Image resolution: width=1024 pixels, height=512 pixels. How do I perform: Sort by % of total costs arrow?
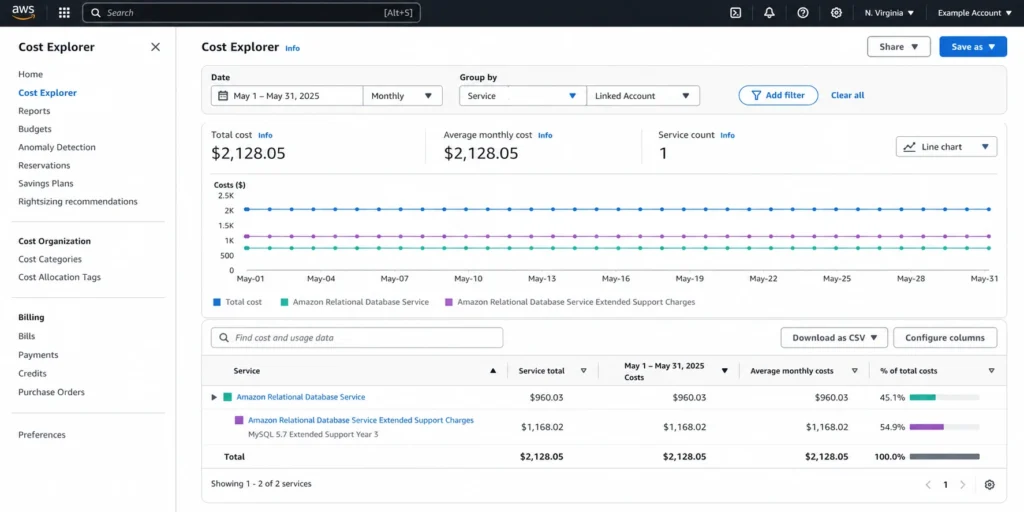click(x=991, y=371)
